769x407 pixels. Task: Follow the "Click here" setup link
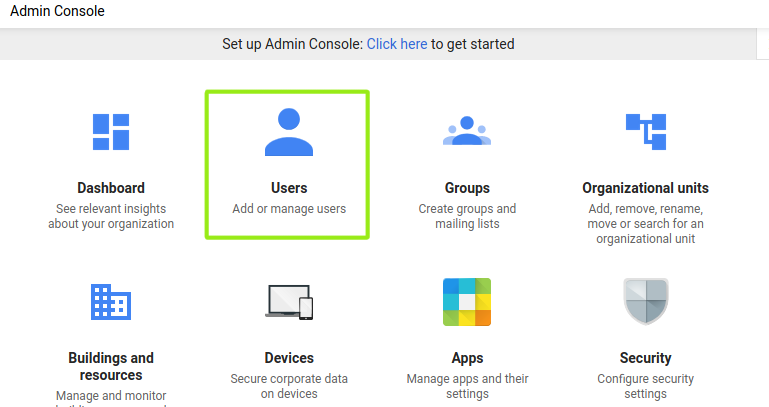397,44
